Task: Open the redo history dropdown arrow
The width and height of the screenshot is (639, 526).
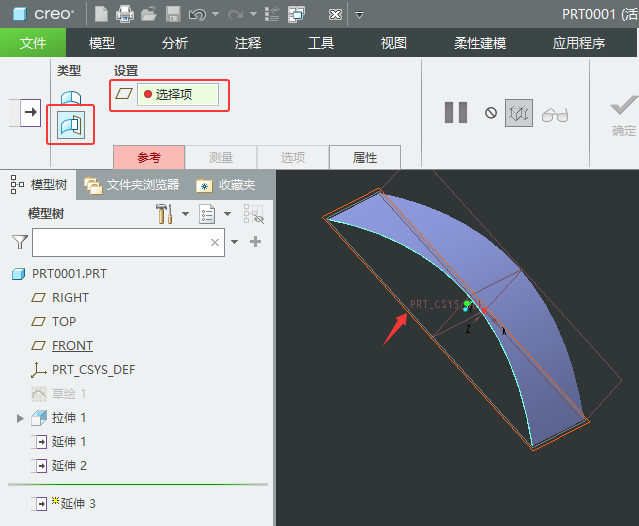Action: [x=253, y=15]
